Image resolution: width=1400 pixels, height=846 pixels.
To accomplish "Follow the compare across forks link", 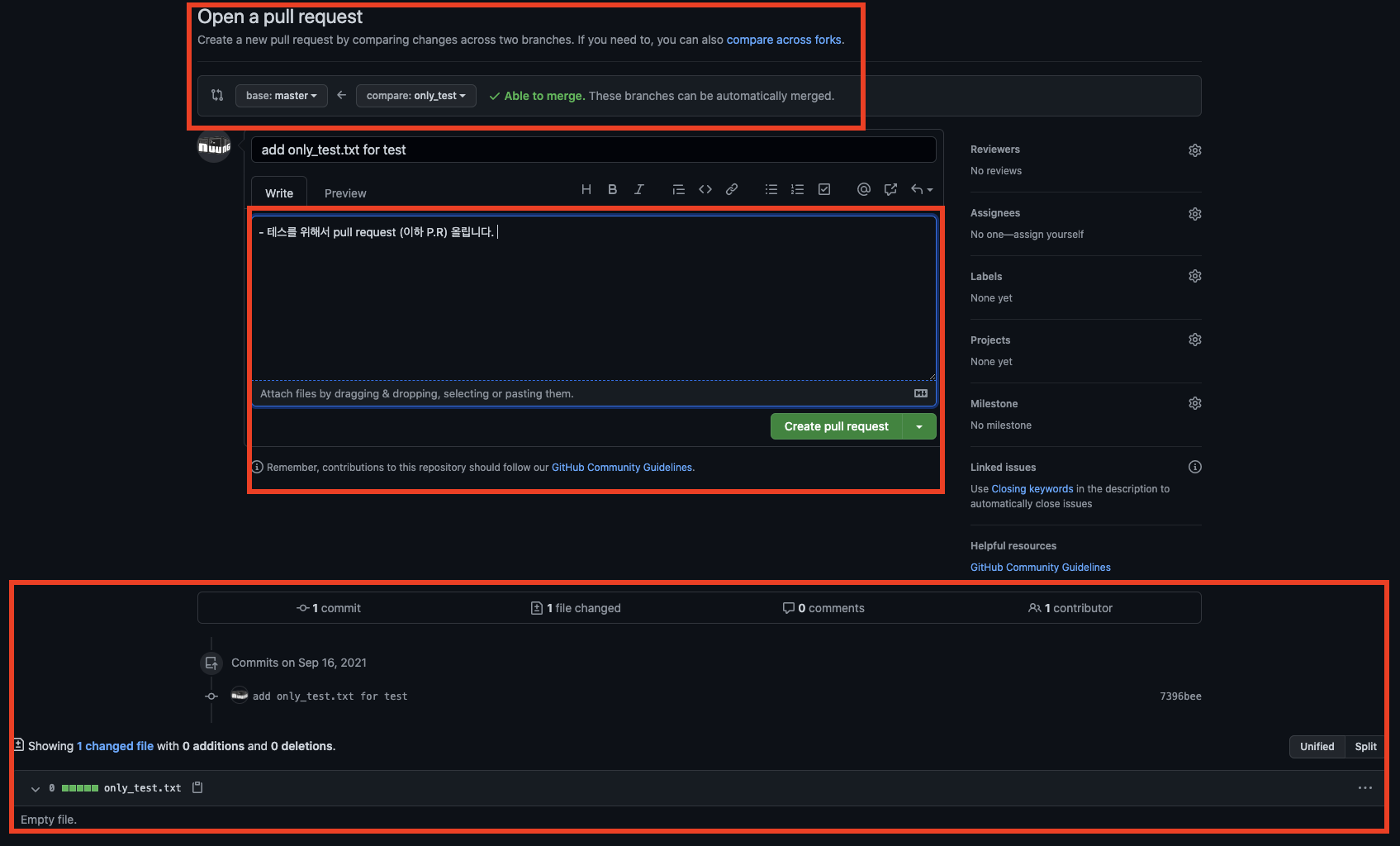I will [x=784, y=40].
